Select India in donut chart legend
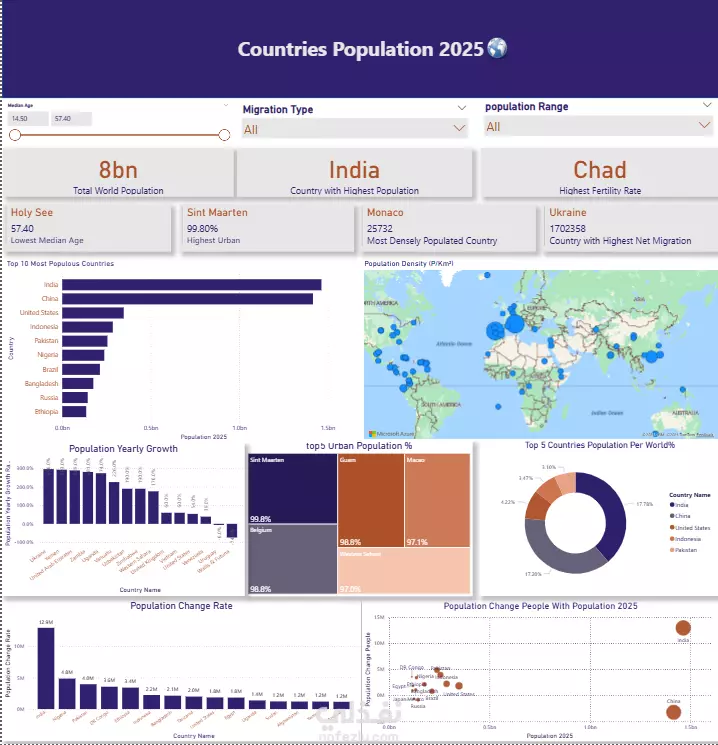Screen dimensions: 718x745 pos(679,505)
